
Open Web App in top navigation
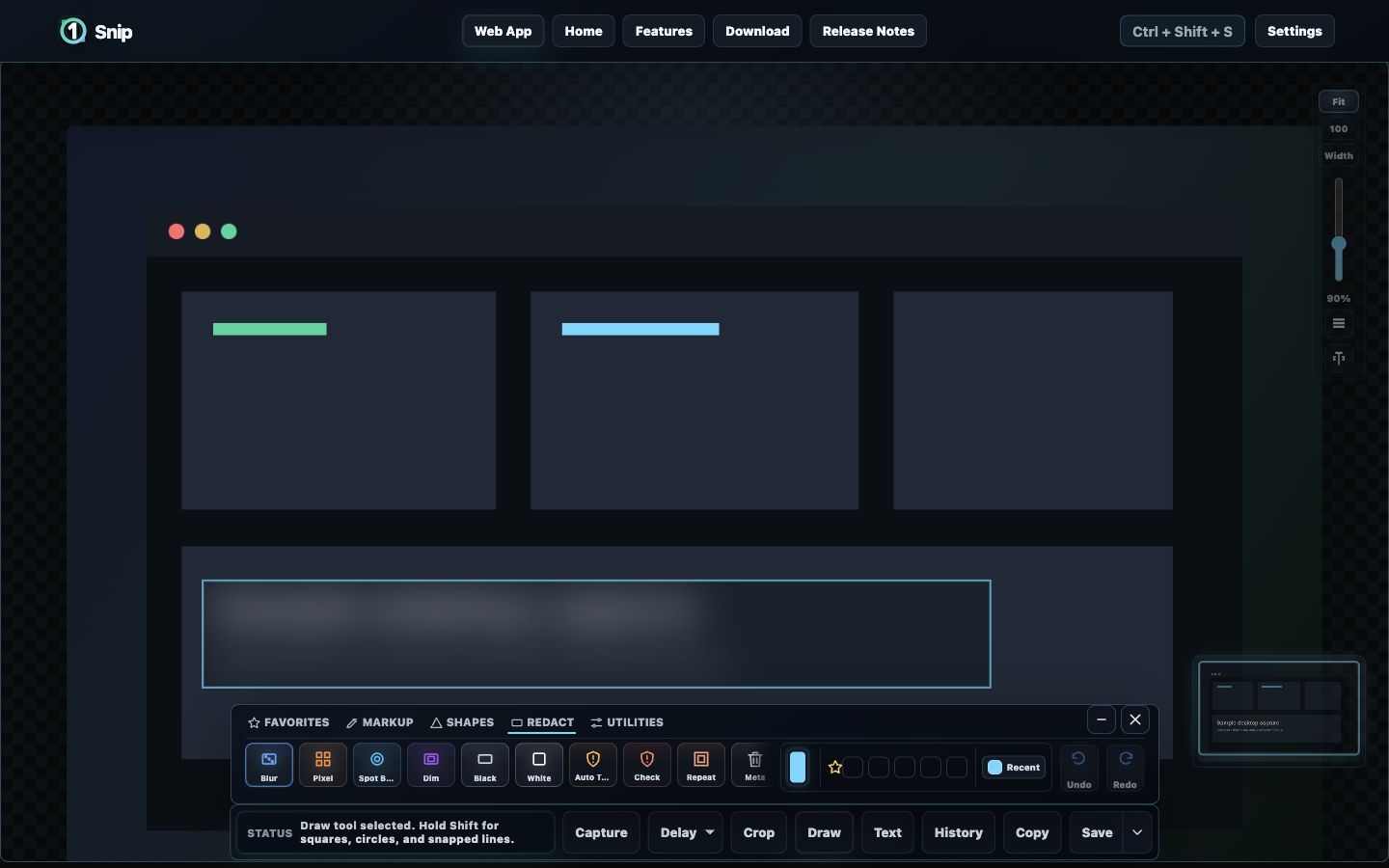click(504, 31)
